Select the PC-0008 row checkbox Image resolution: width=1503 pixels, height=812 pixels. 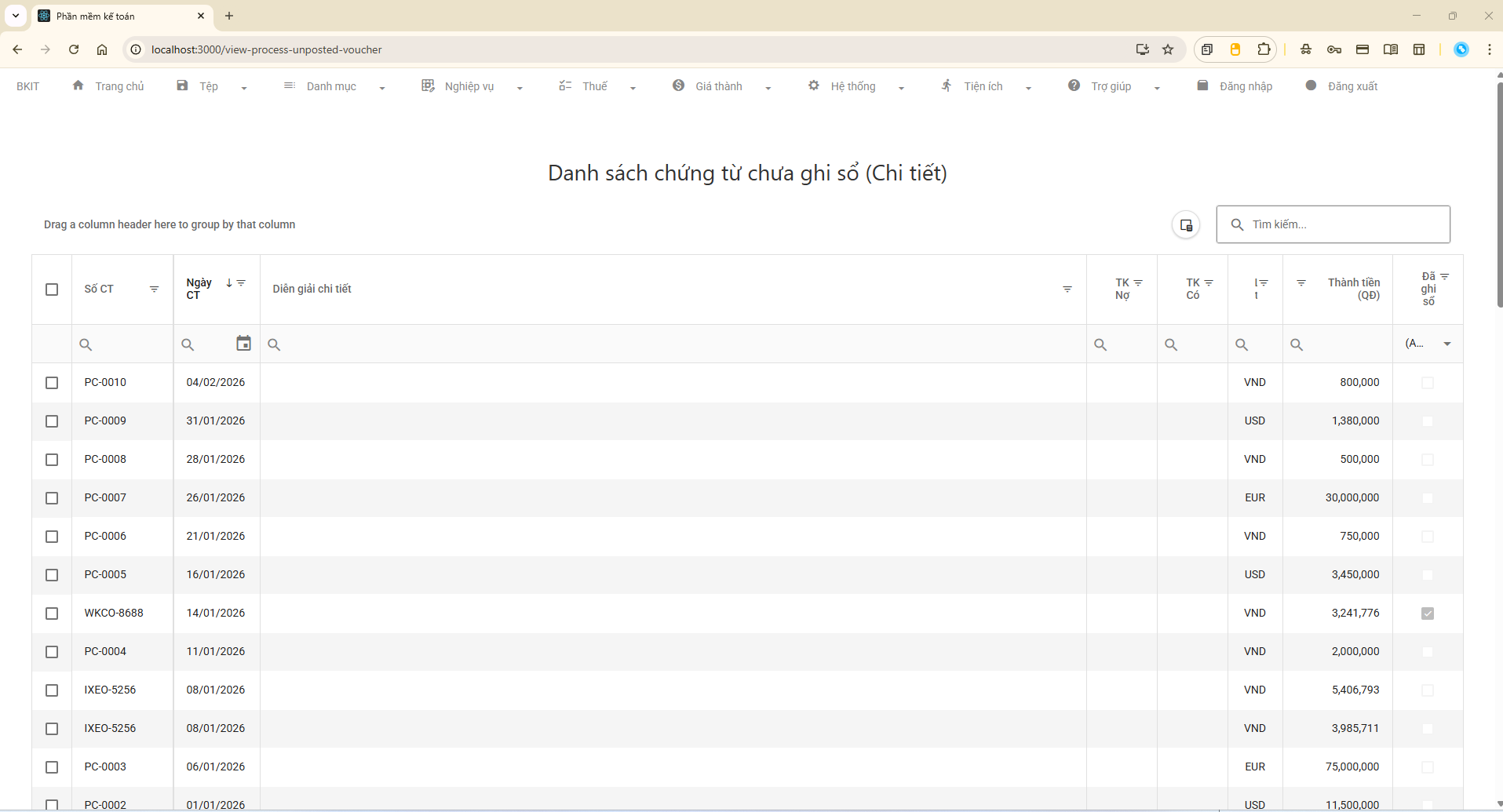pos(52,460)
